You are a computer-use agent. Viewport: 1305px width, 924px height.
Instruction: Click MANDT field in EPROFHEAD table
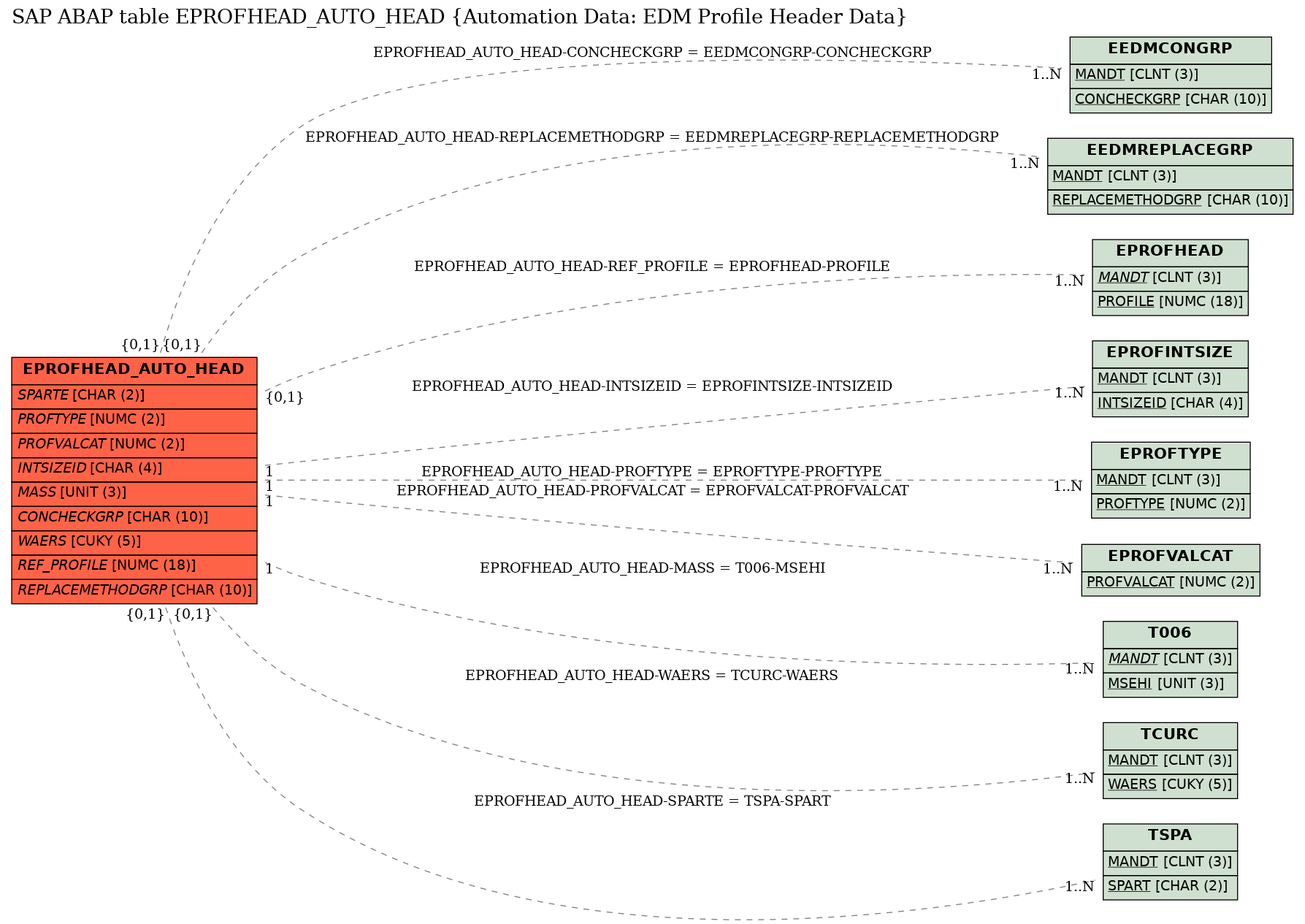click(x=1170, y=278)
